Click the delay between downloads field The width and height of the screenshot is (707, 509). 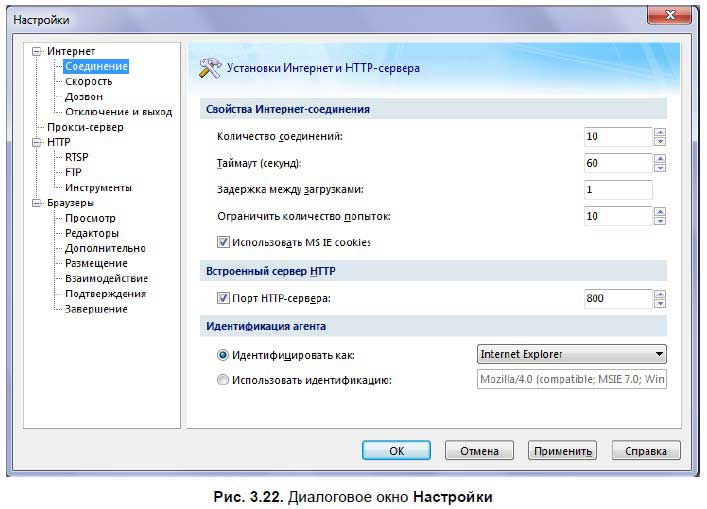(618, 190)
